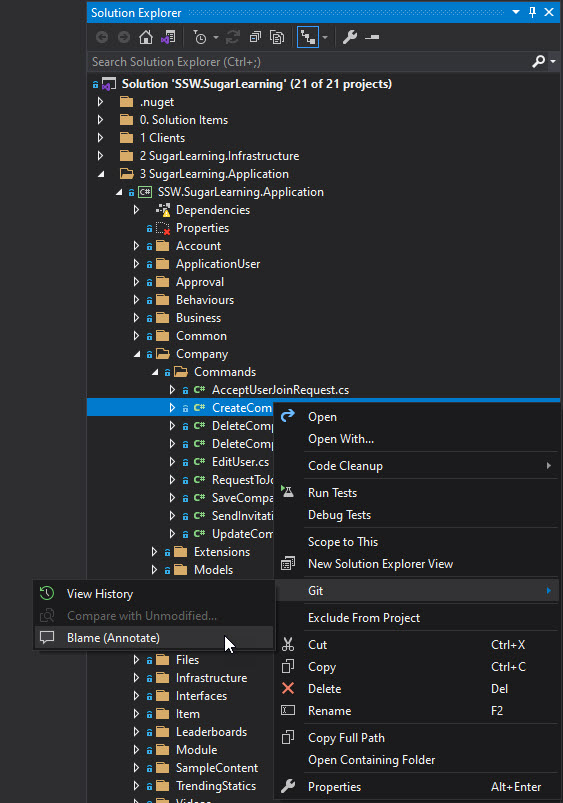This screenshot has width=563, height=803.
Task: Choose Properties at the context menu bottom
Action: [x=416, y=787]
